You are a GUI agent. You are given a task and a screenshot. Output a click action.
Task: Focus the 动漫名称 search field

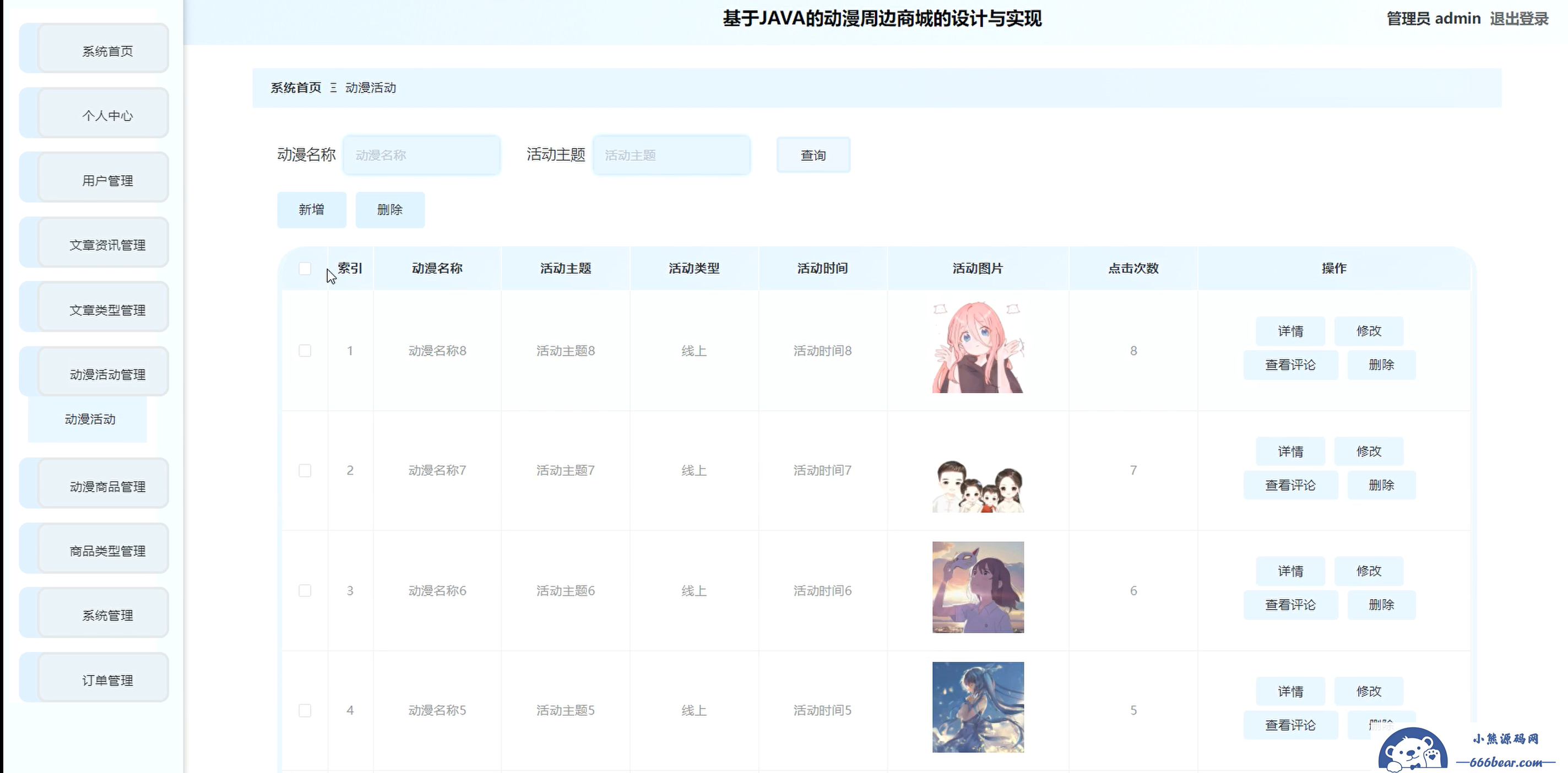click(422, 155)
